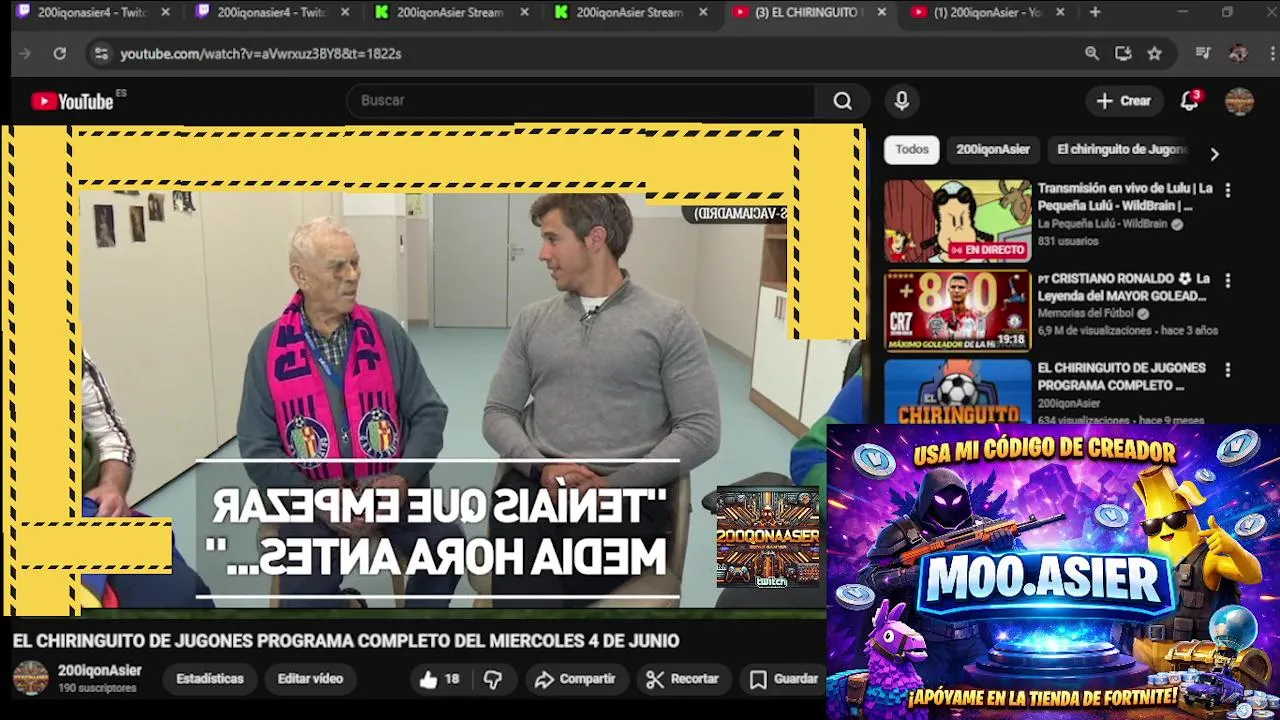Click the browser address bar URL
The height and width of the screenshot is (720, 1280).
tap(261, 54)
